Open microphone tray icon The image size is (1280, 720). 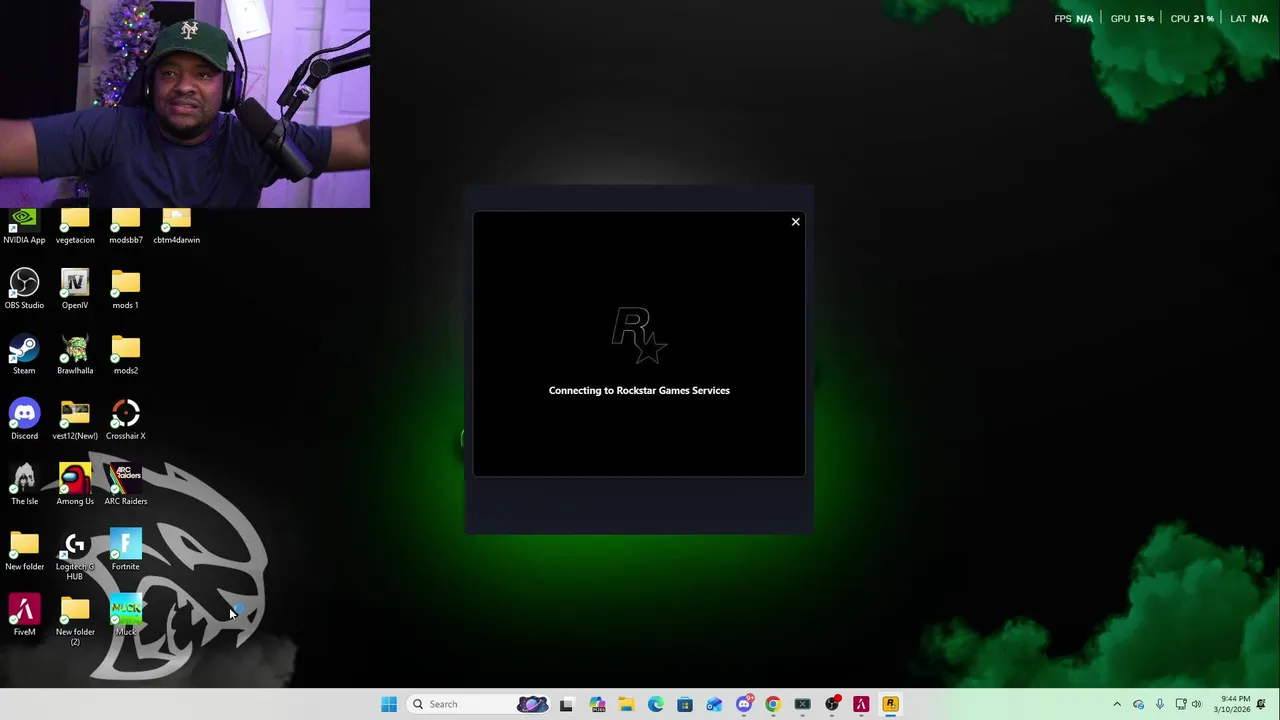[x=1160, y=704]
